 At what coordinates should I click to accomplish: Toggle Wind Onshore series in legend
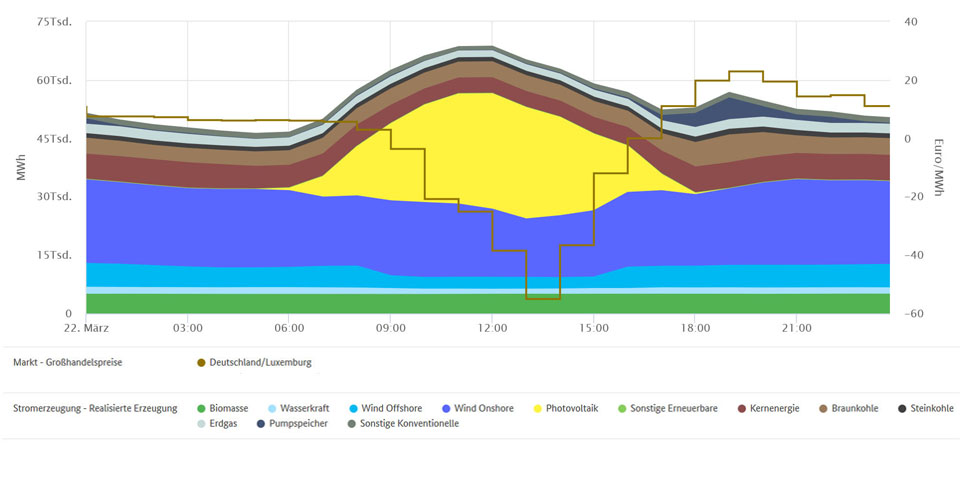[478, 408]
